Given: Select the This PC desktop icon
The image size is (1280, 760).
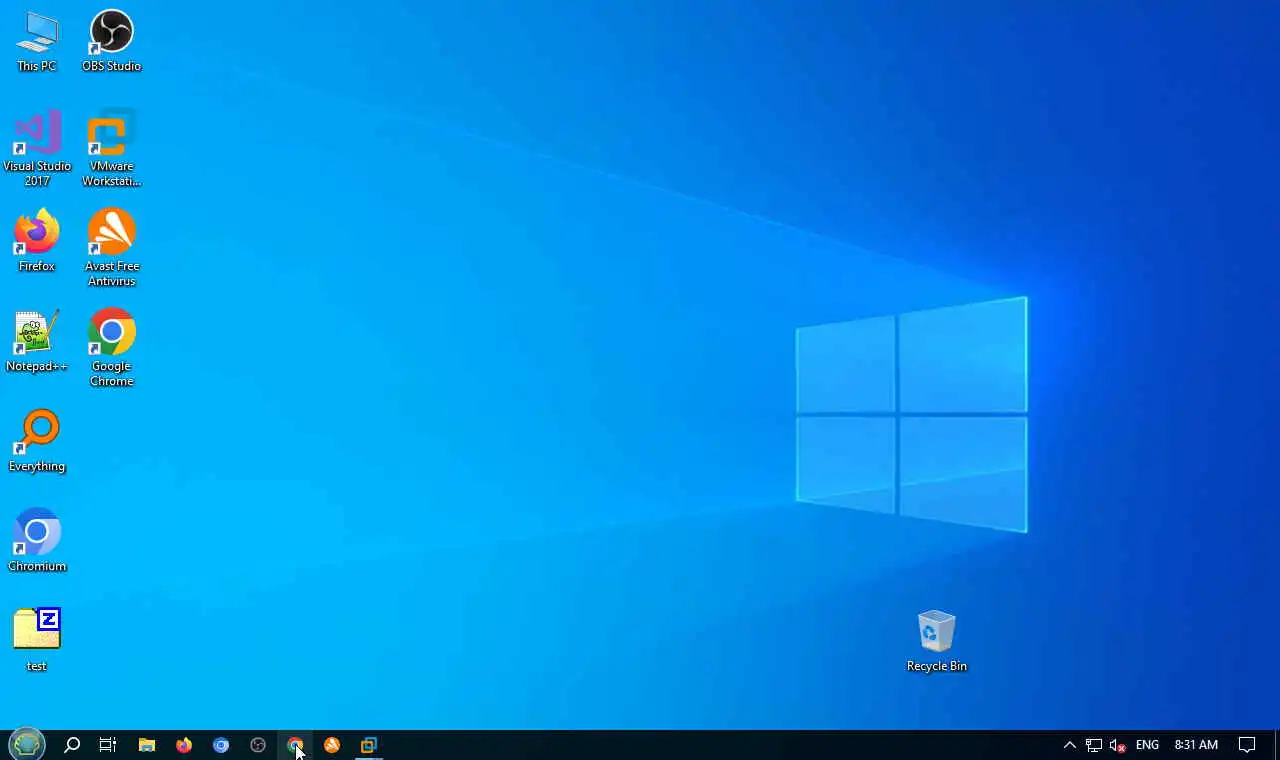Looking at the screenshot, I should [x=37, y=41].
